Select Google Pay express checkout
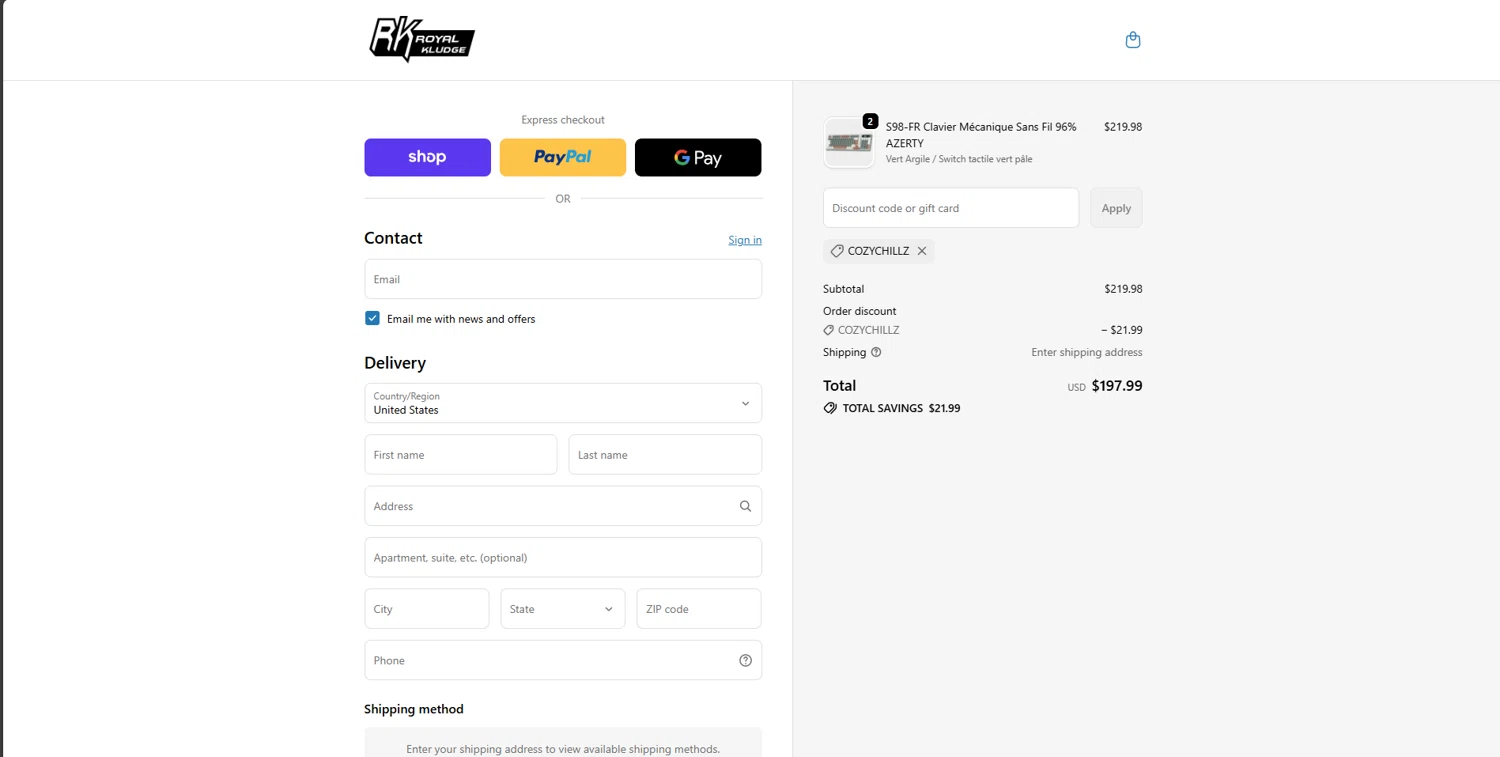1500x757 pixels. [x=698, y=157]
